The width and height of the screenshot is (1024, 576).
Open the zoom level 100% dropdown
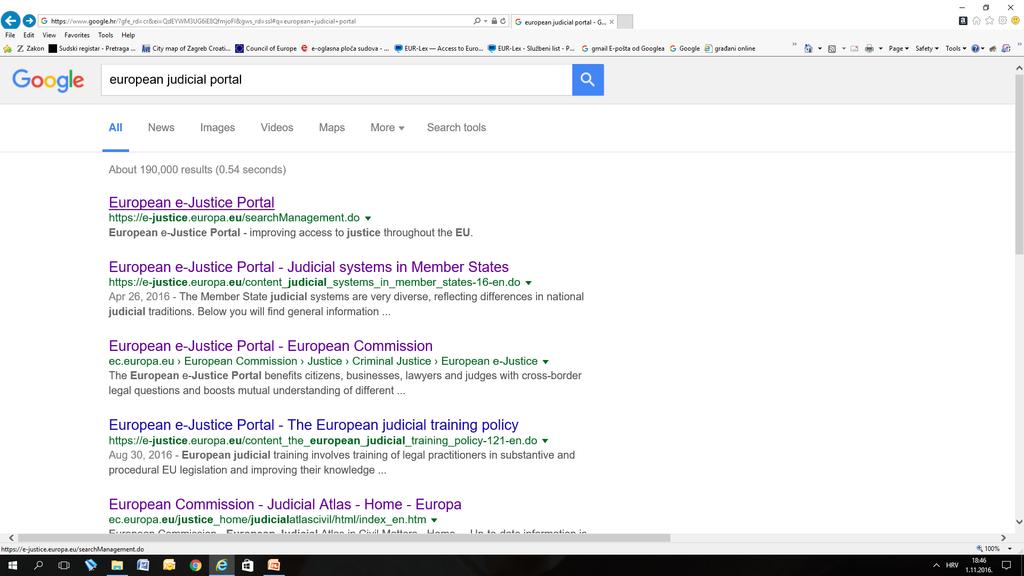pos(1010,549)
